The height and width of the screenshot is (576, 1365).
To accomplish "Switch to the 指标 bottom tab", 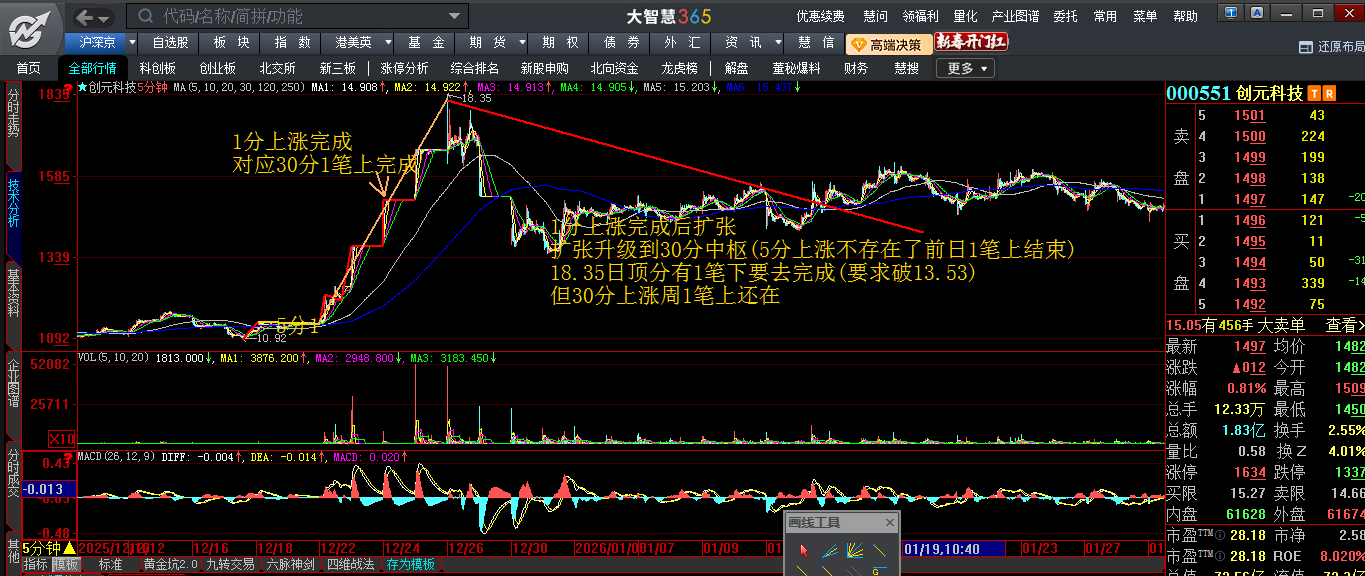I will click(x=36, y=565).
